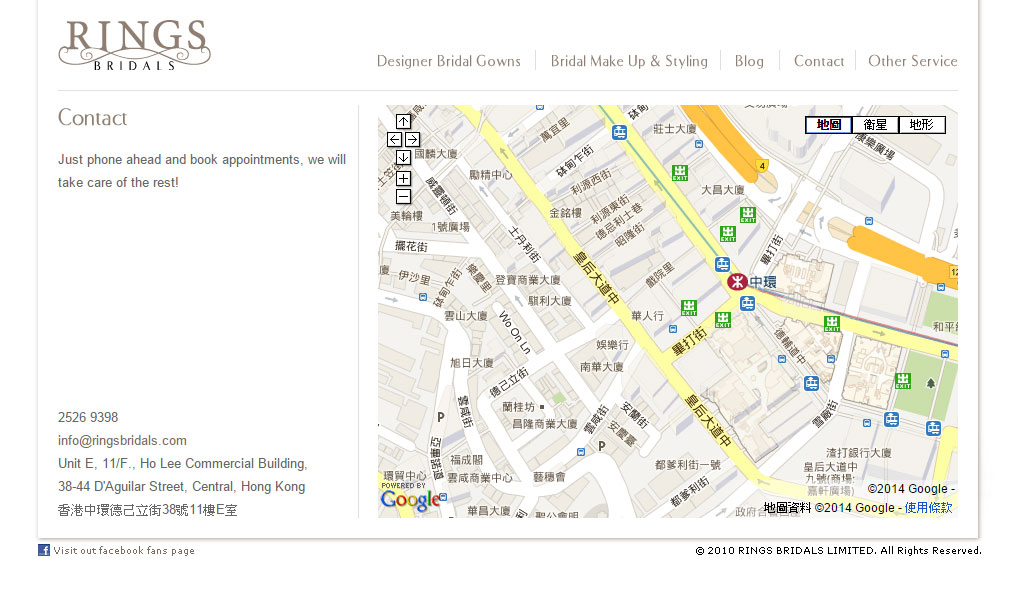Image resolution: width=1016 pixels, height=607 pixels.
Task: Switch map to 衛星 (Satellite) view
Action: pos(875,125)
